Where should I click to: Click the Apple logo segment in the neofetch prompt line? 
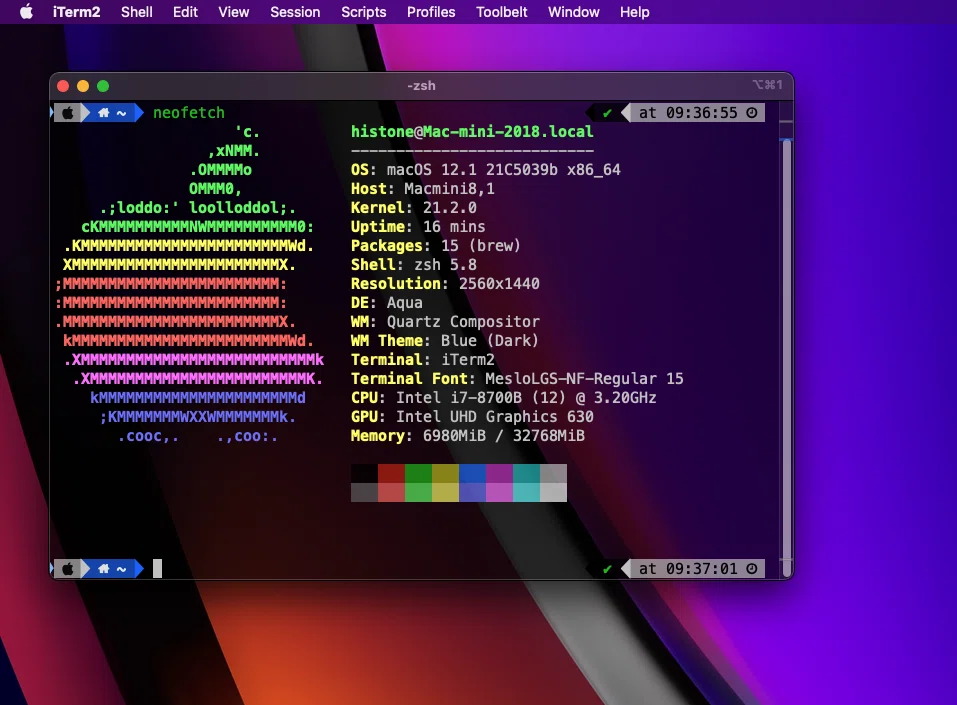pyautogui.click(x=68, y=113)
